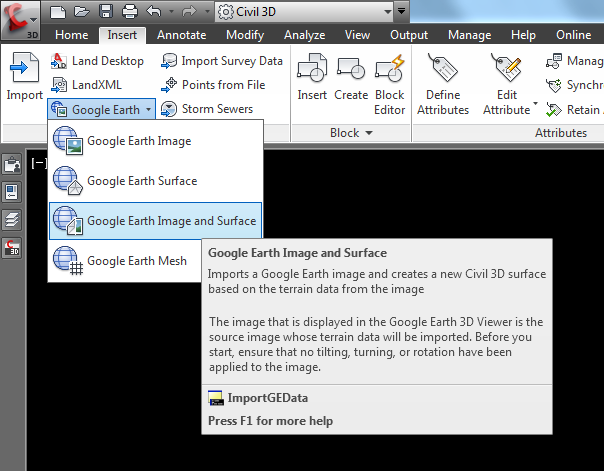Click the Plot printer icon

coord(130,12)
